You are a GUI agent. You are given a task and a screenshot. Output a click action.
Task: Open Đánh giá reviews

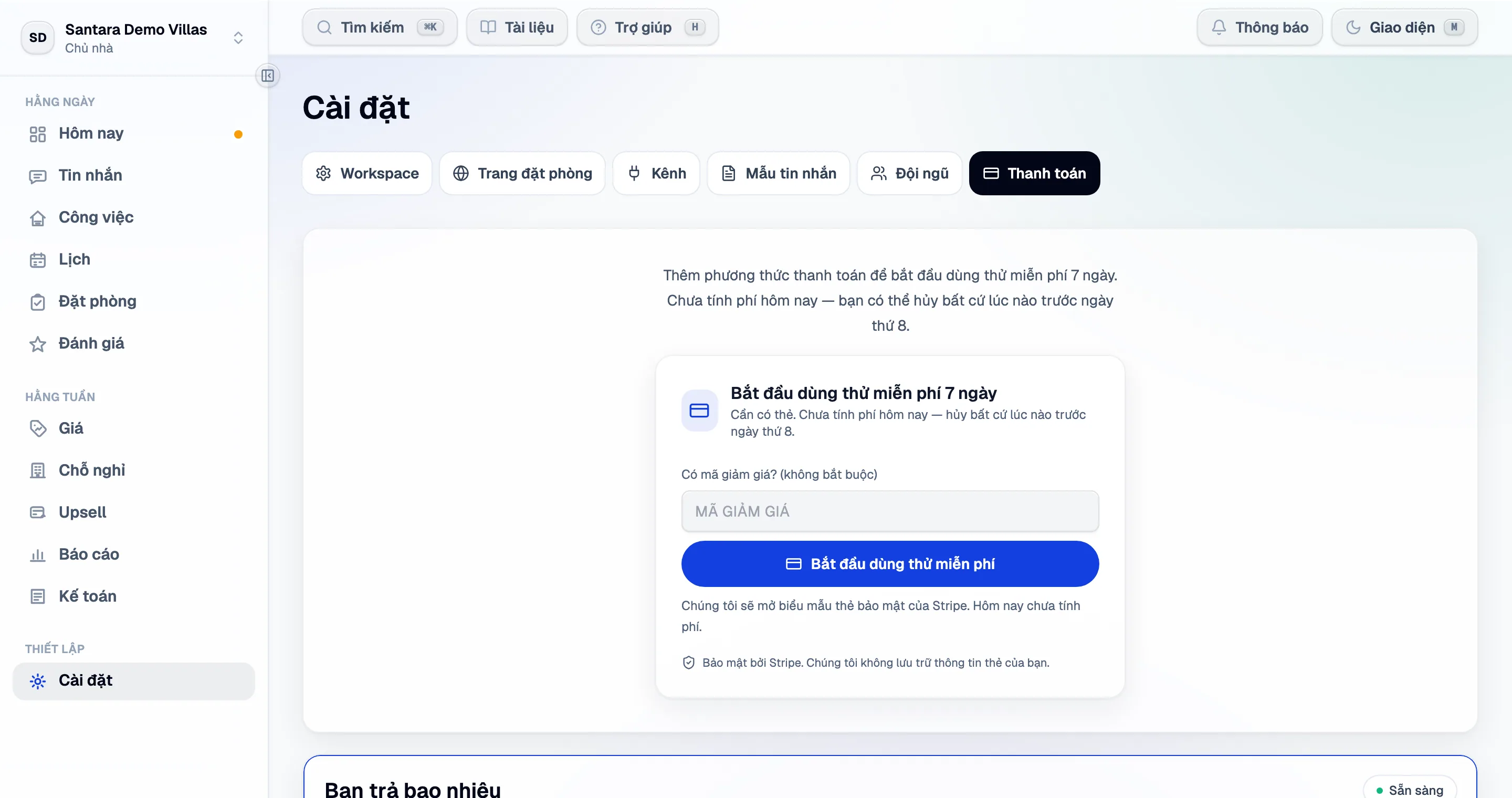coord(134,343)
